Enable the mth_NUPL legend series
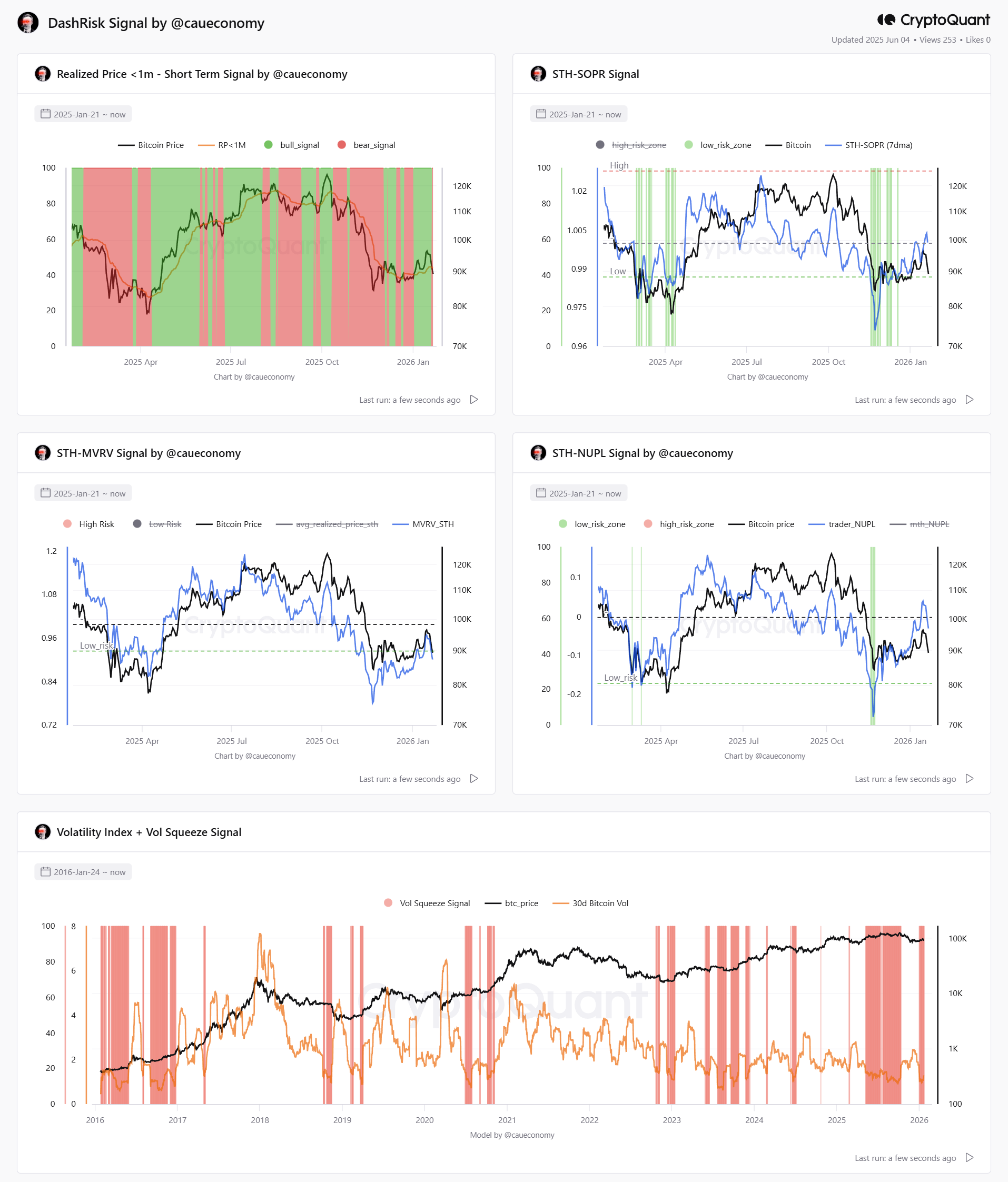 [x=920, y=524]
